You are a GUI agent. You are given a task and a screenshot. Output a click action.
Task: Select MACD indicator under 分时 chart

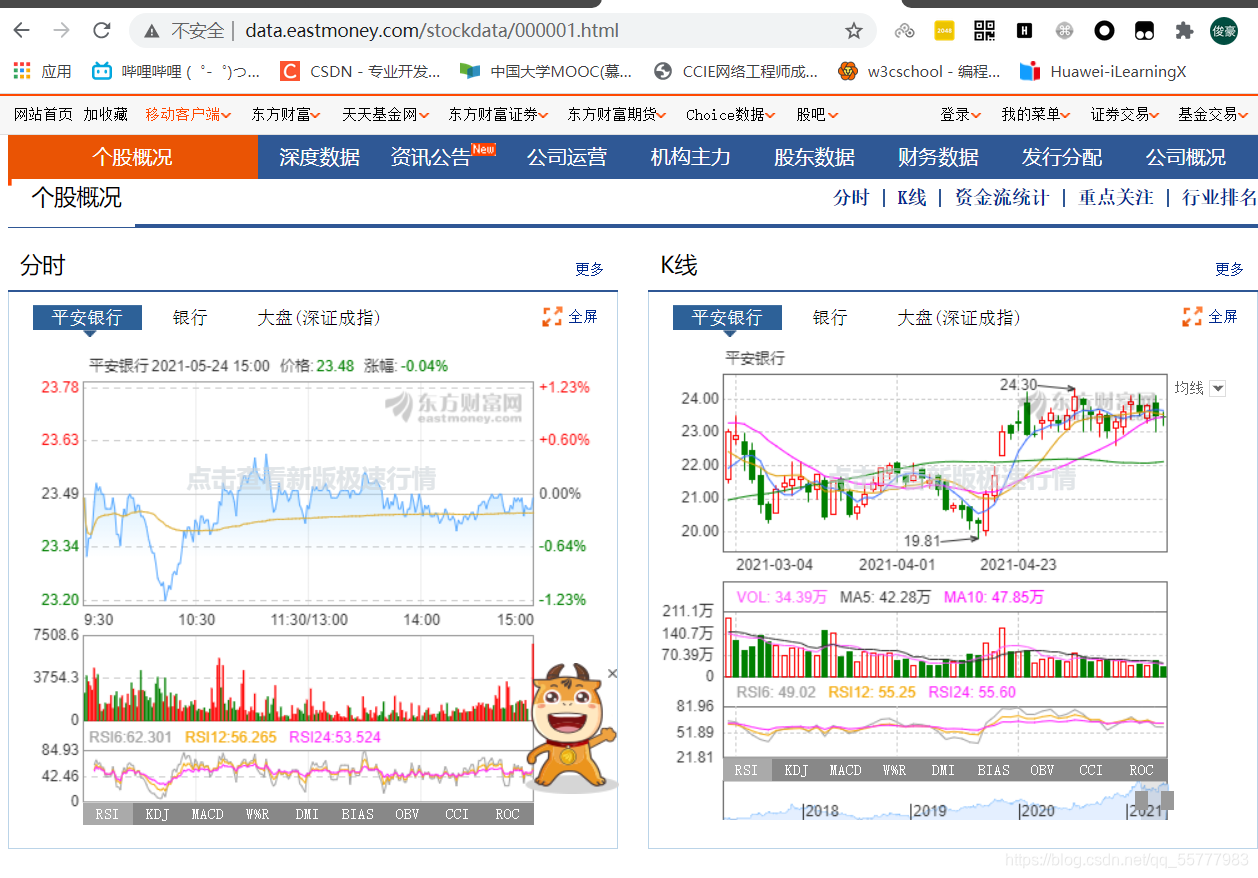click(208, 814)
